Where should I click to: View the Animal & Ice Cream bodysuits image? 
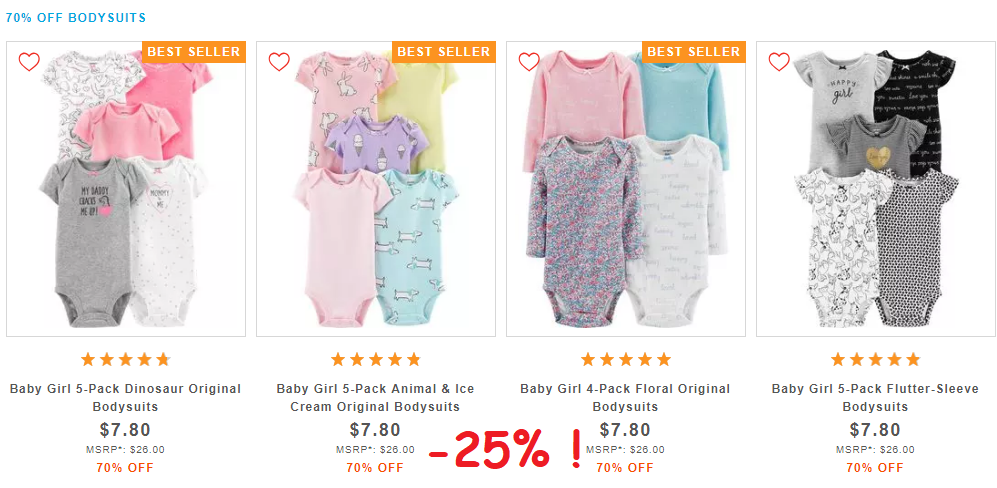pyautogui.click(x=376, y=189)
